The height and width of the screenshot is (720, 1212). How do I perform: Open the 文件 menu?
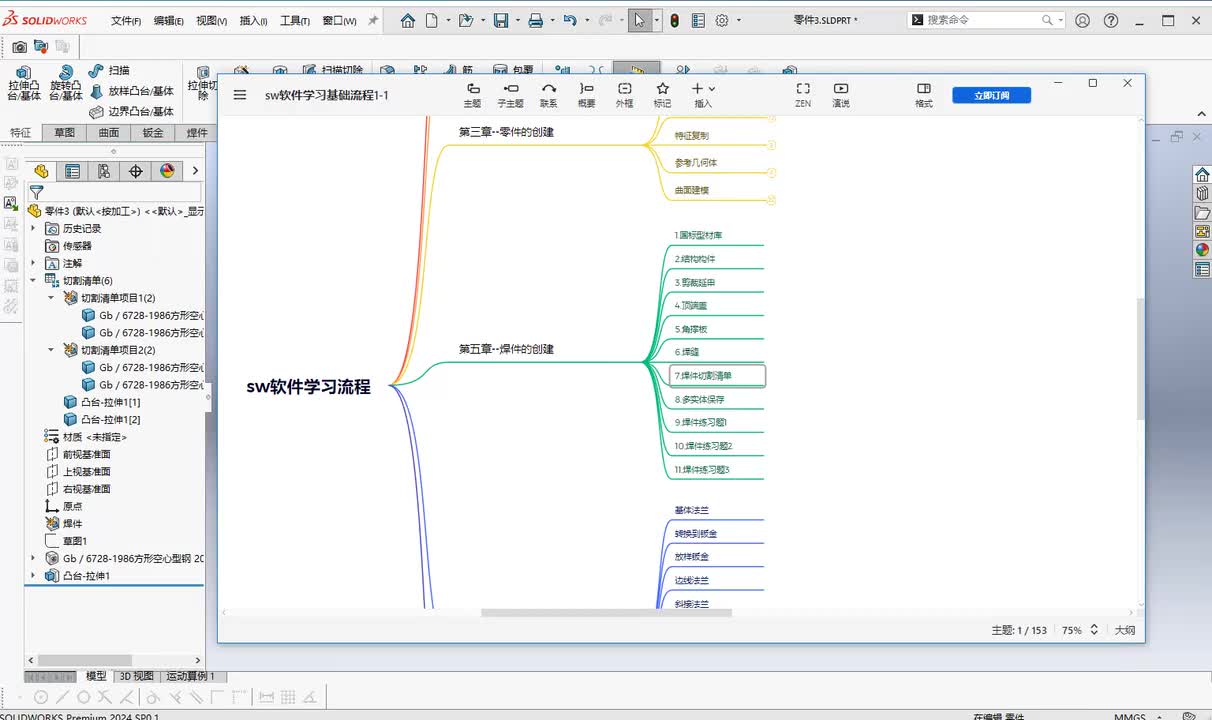pyautogui.click(x=125, y=21)
